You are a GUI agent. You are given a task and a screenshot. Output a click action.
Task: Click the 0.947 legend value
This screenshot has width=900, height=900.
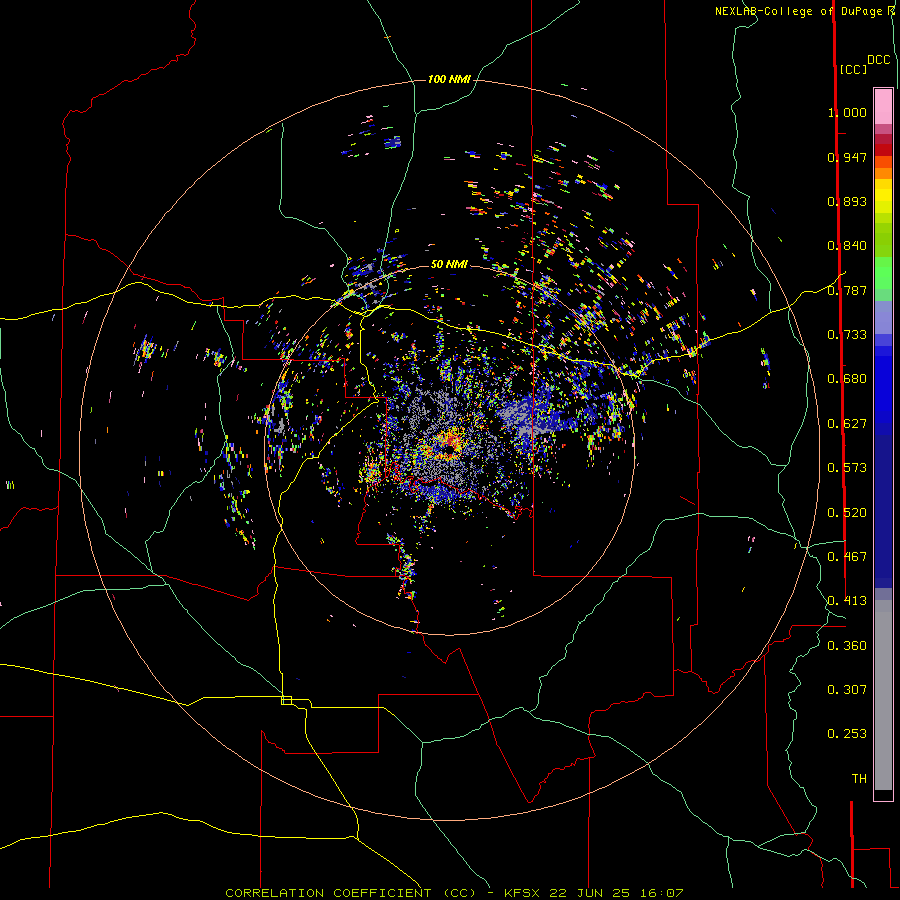pyautogui.click(x=847, y=157)
